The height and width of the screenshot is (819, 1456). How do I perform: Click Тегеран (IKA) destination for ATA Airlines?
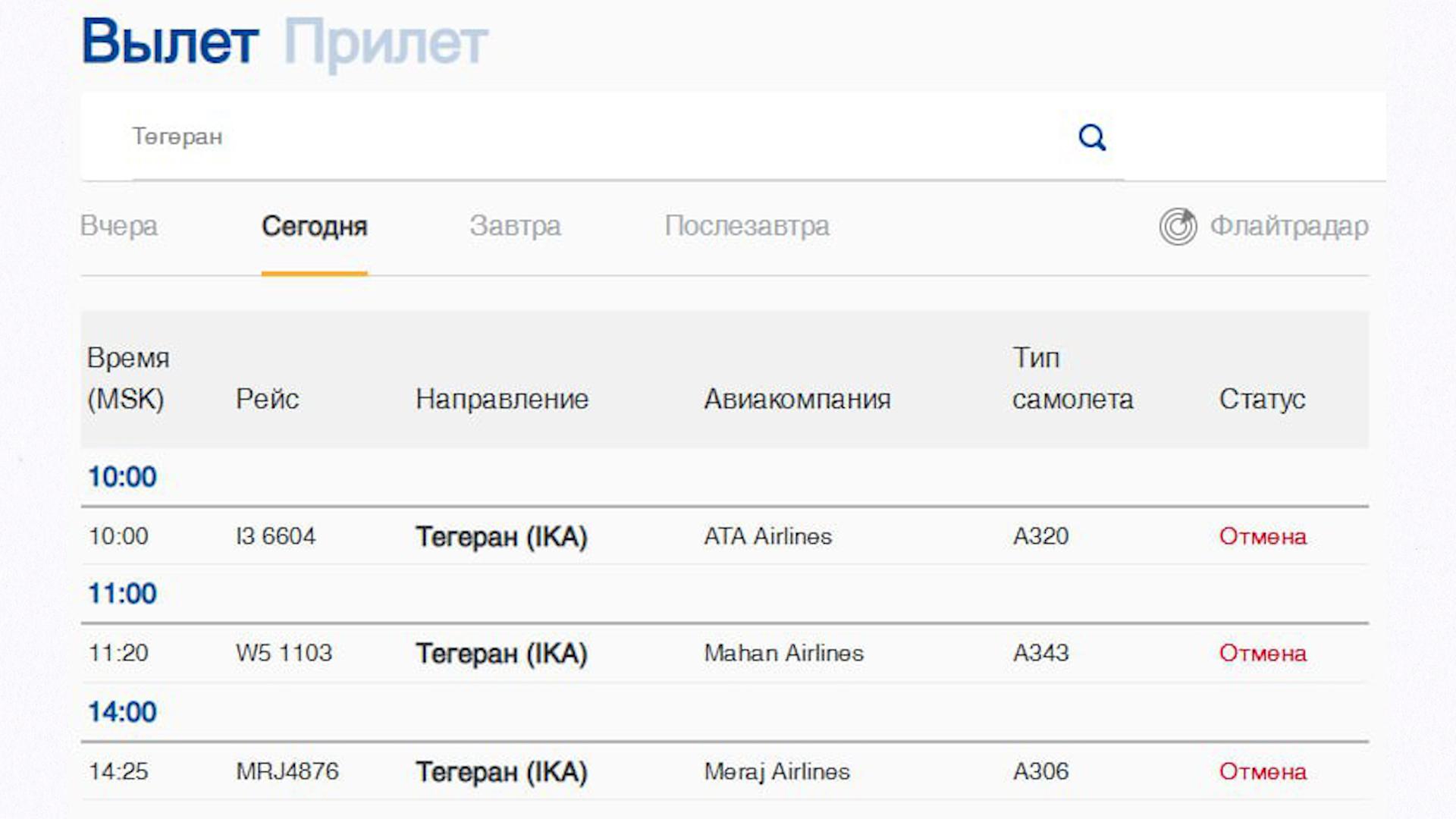point(501,536)
